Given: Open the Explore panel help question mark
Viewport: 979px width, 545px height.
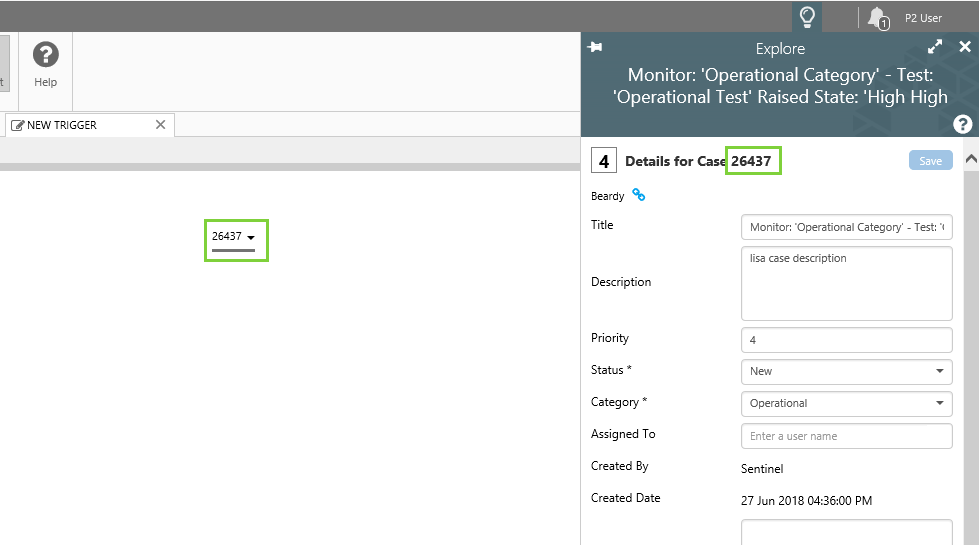Looking at the screenshot, I should coord(962,124).
